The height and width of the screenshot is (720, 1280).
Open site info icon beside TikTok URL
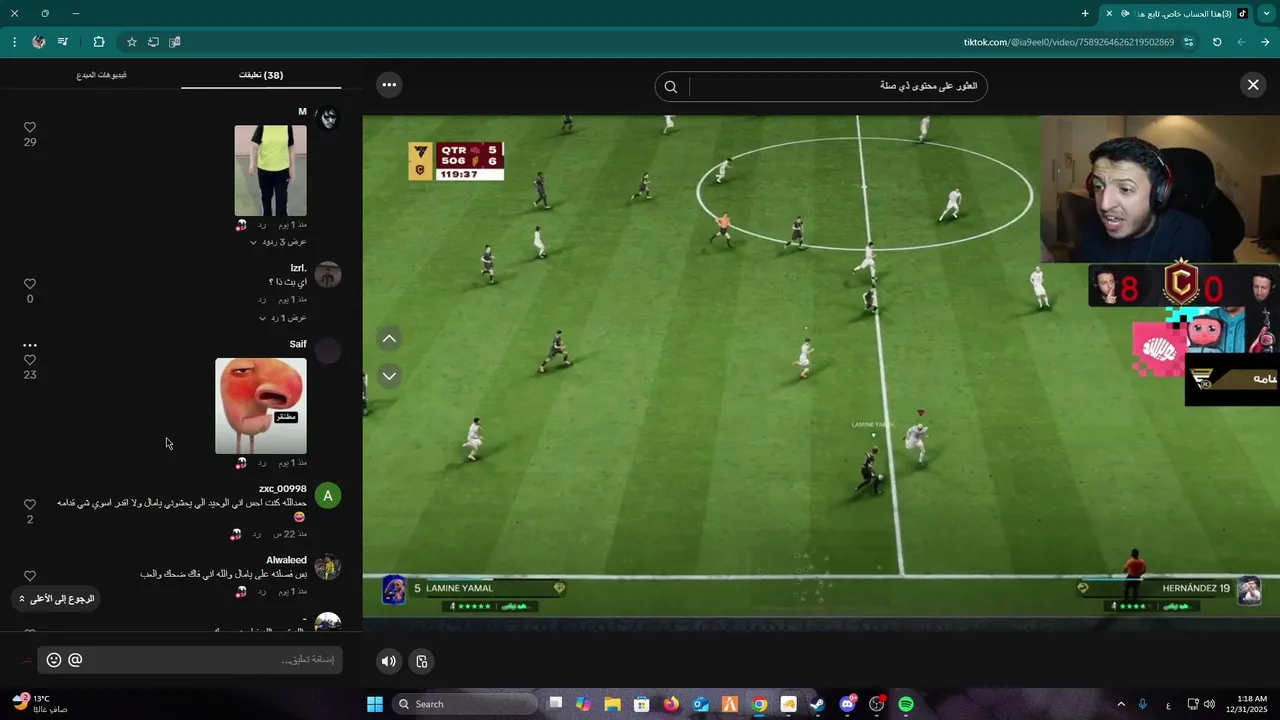coord(1188,42)
